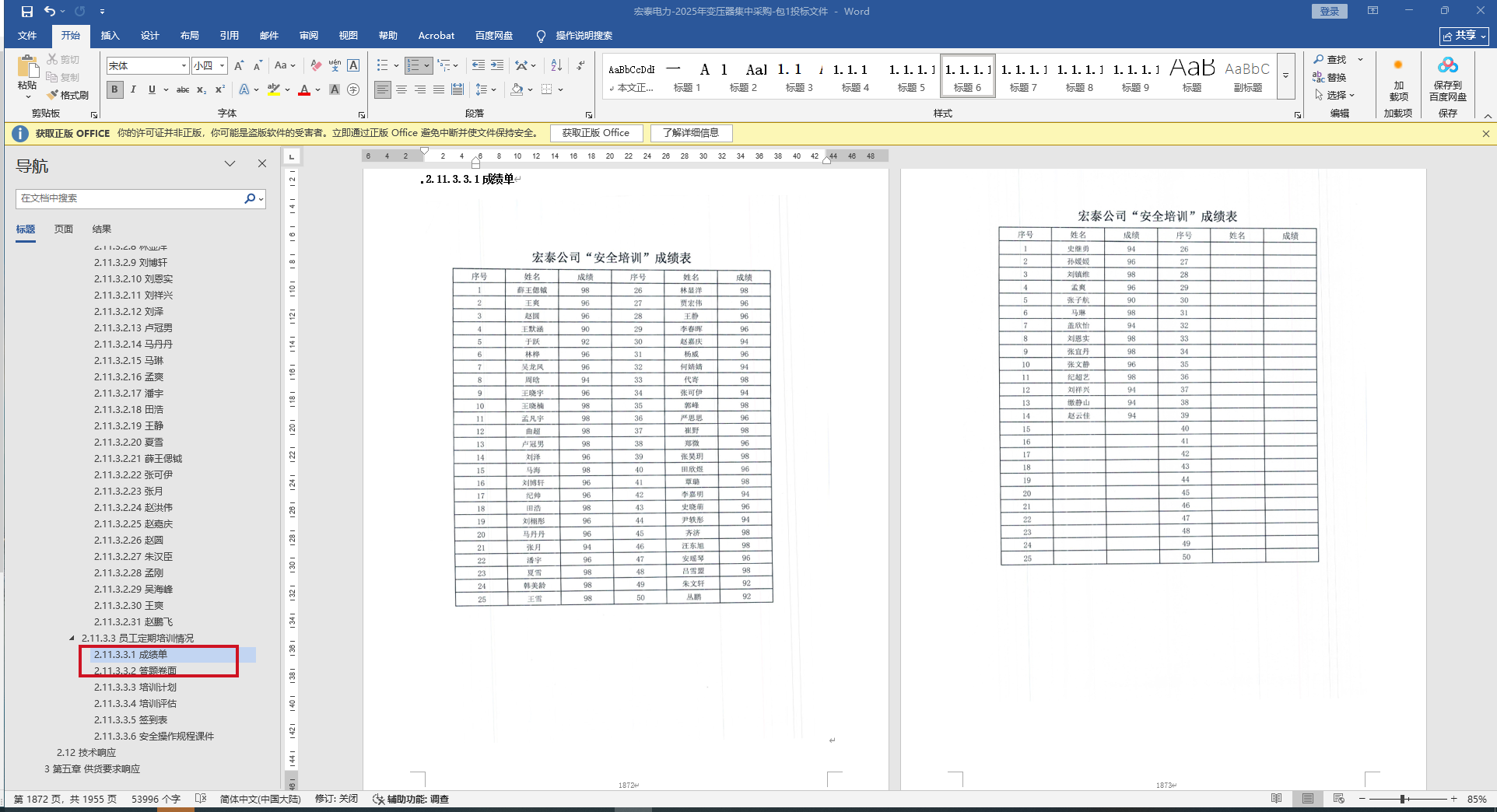
Task: Apply superscript formatting
Action: (x=220, y=90)
